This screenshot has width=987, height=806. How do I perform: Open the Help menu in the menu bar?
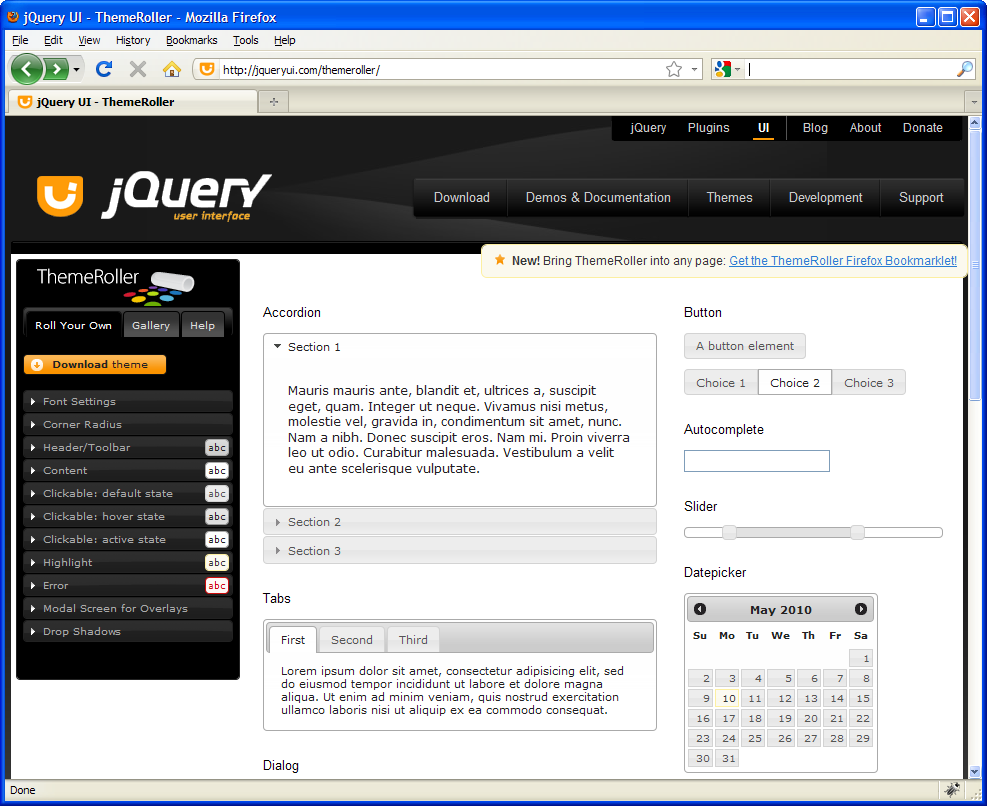pos(285,40)
